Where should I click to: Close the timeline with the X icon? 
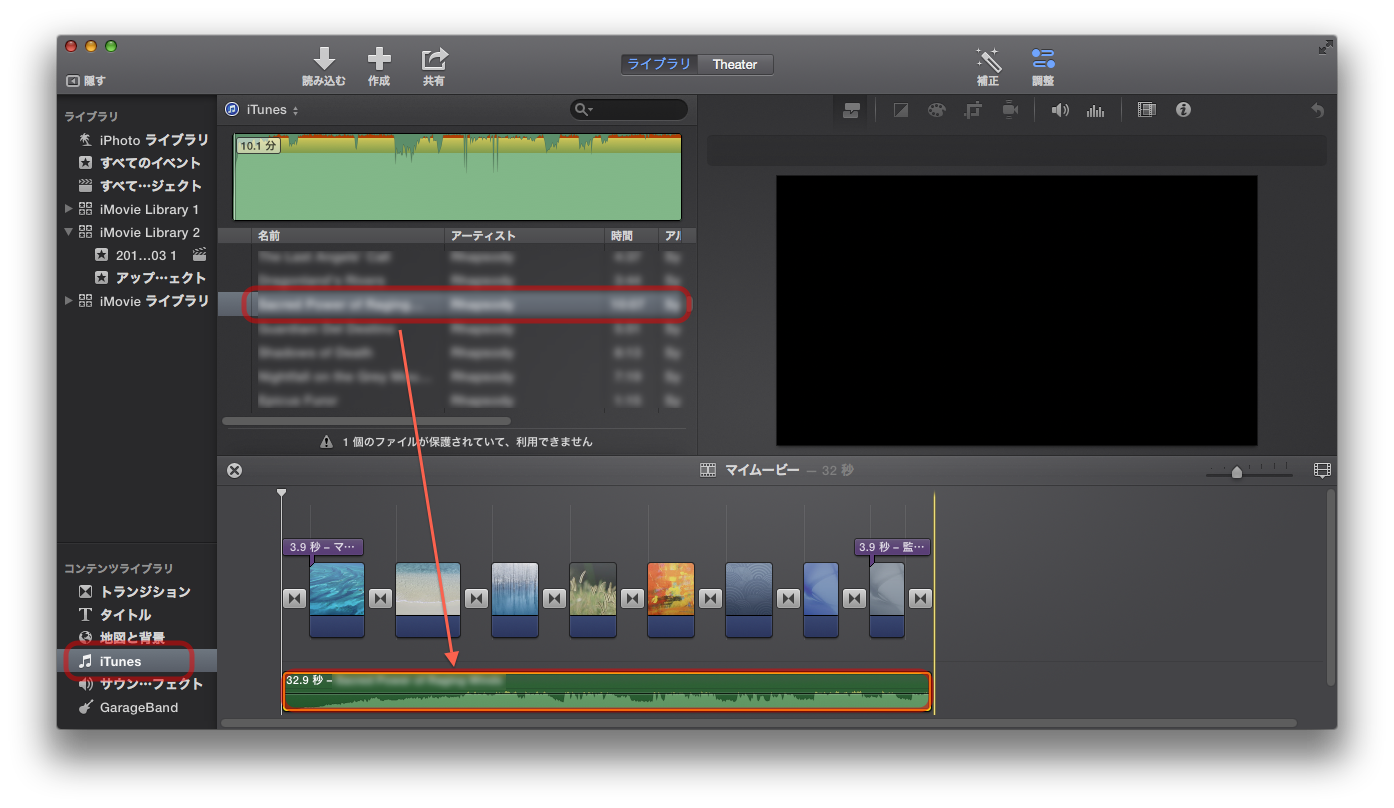pos(234,470)
